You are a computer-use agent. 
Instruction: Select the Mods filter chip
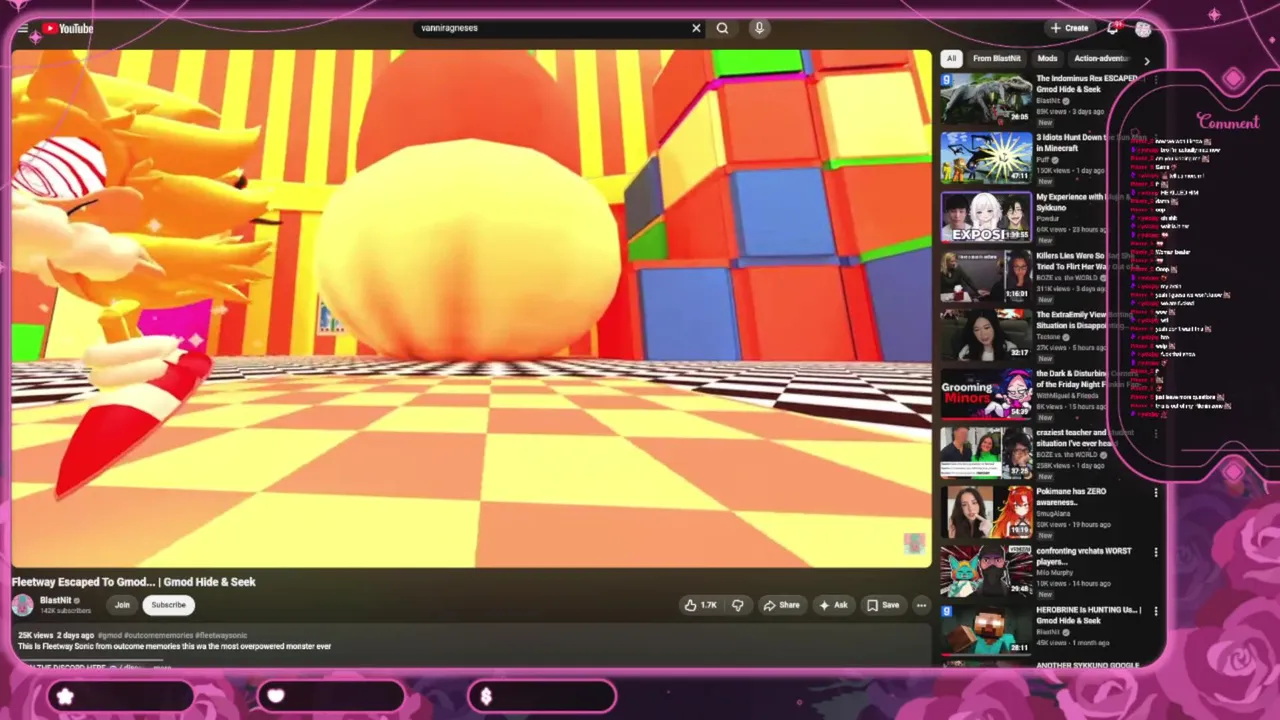(1047, 58)
